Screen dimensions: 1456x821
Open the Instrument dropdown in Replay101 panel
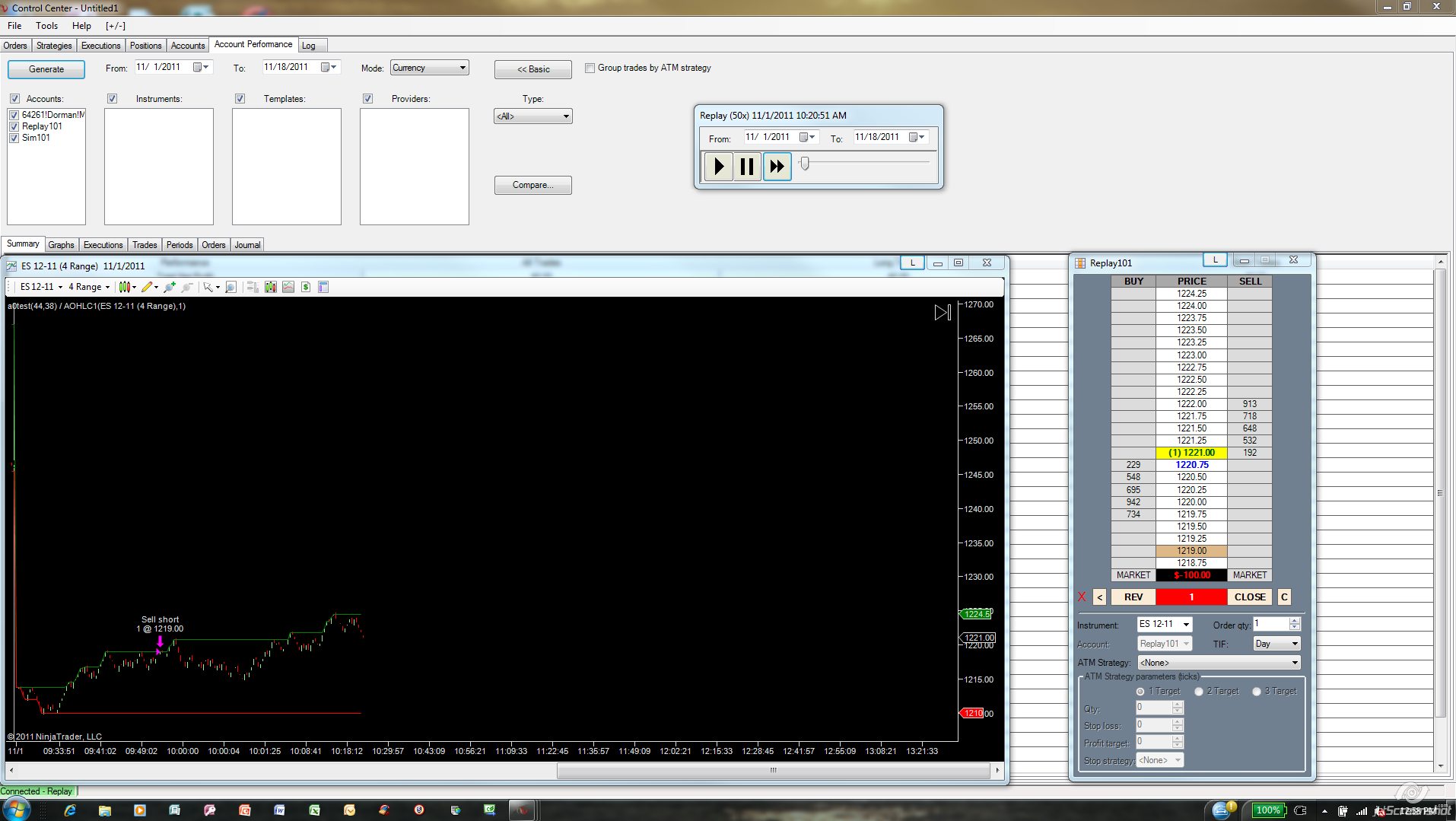[x=1165, y=624]
